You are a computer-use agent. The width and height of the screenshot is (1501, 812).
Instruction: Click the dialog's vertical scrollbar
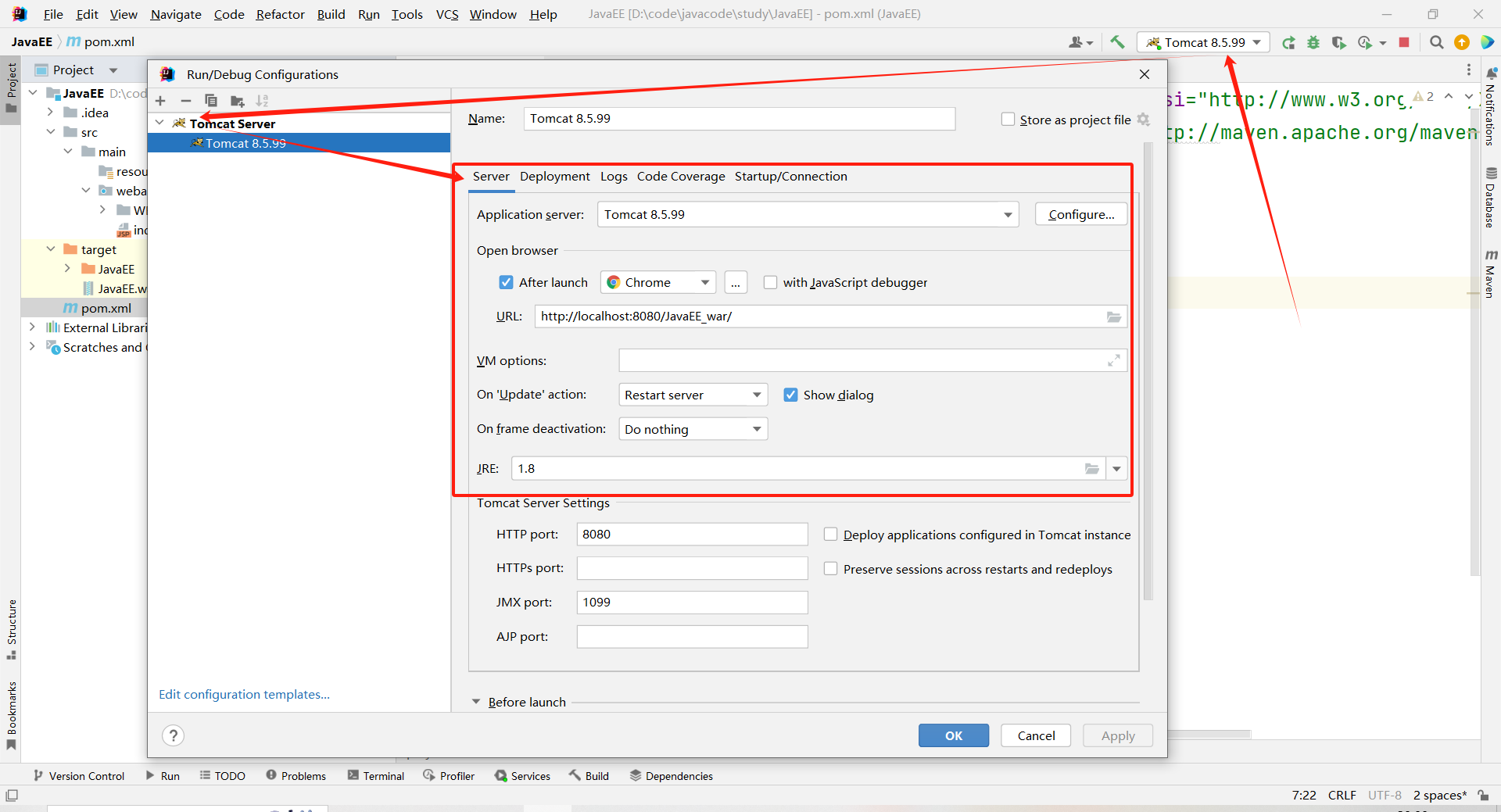(x=1148, y=371)
